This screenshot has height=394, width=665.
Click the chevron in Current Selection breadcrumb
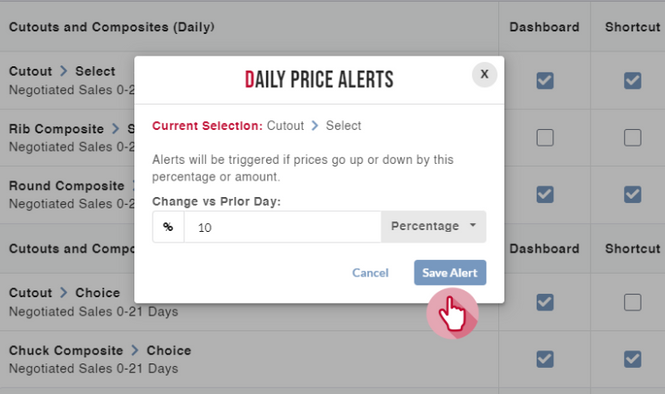315,126
